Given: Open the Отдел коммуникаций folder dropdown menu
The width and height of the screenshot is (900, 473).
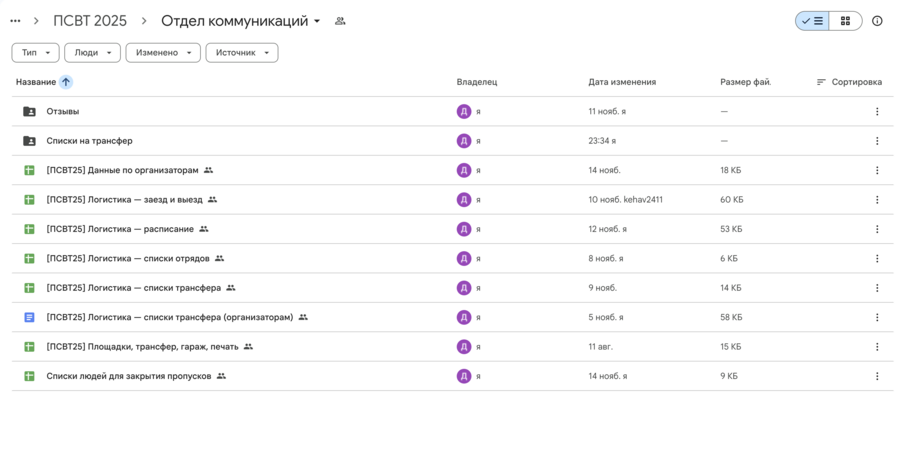Looking at the screenshot, I should click(317, 21).
